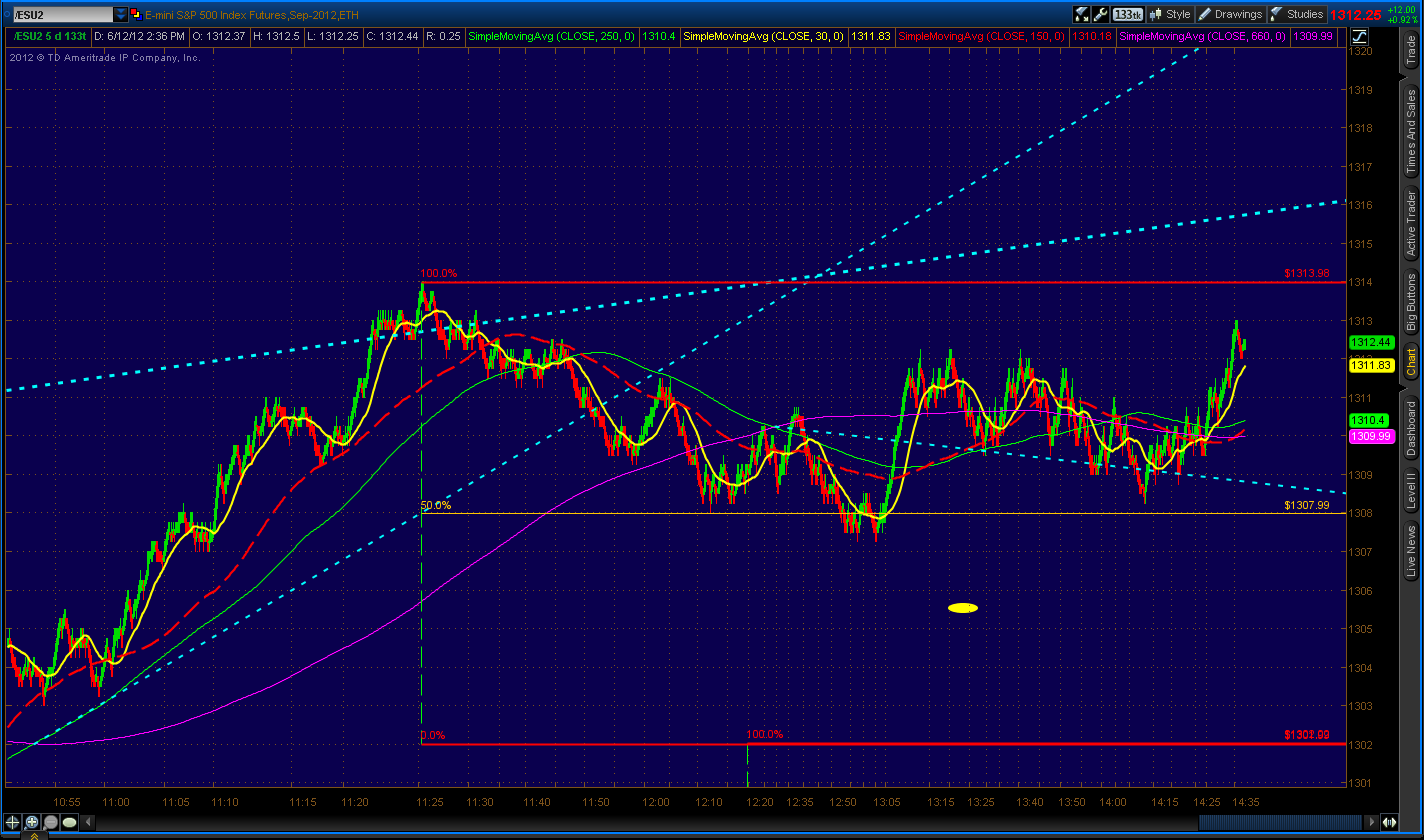The image size is (1424, 840).
Task: Click the time-axis expand/compress arrows icon at bottom right
Action: pos(1388,822)
